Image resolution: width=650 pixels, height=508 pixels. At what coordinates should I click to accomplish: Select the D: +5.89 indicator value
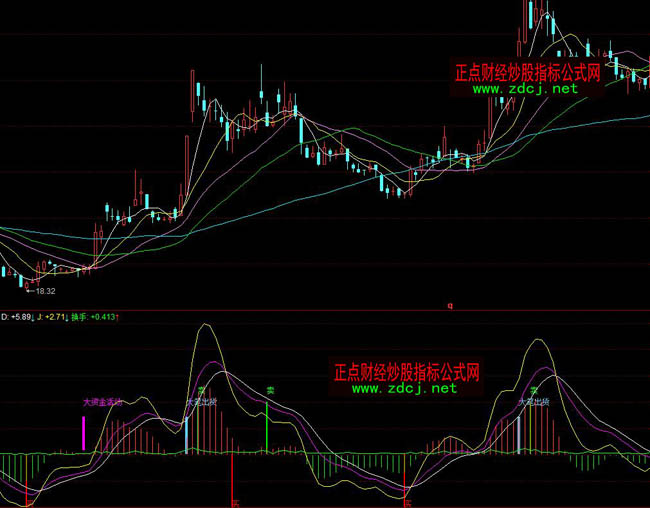(x=20, y=317)
